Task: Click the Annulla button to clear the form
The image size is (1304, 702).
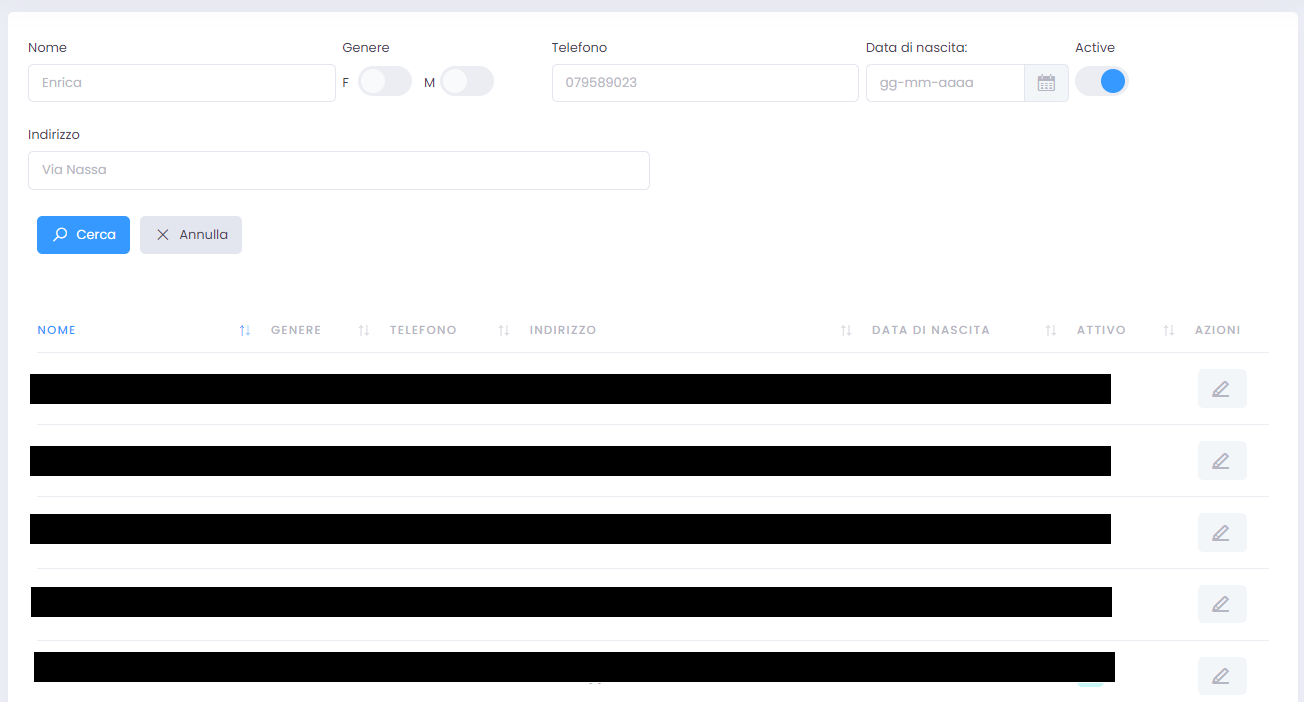Action: [190, 234]
